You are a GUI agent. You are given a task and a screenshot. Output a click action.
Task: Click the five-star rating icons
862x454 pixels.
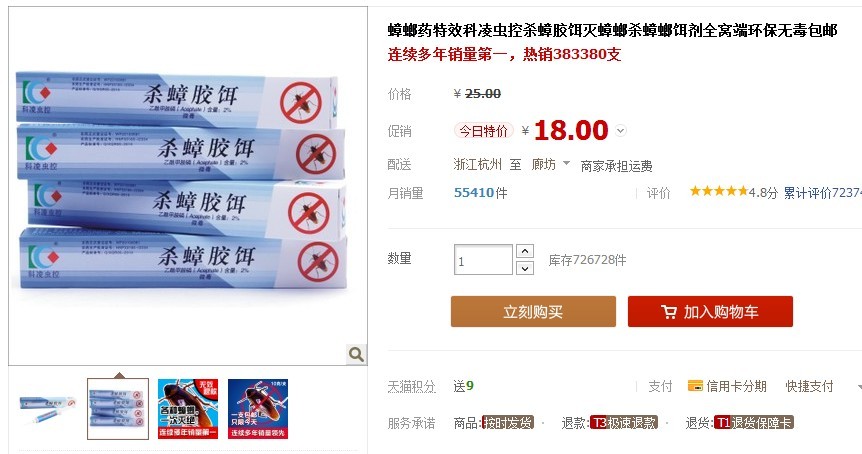(x=719, y=191)
